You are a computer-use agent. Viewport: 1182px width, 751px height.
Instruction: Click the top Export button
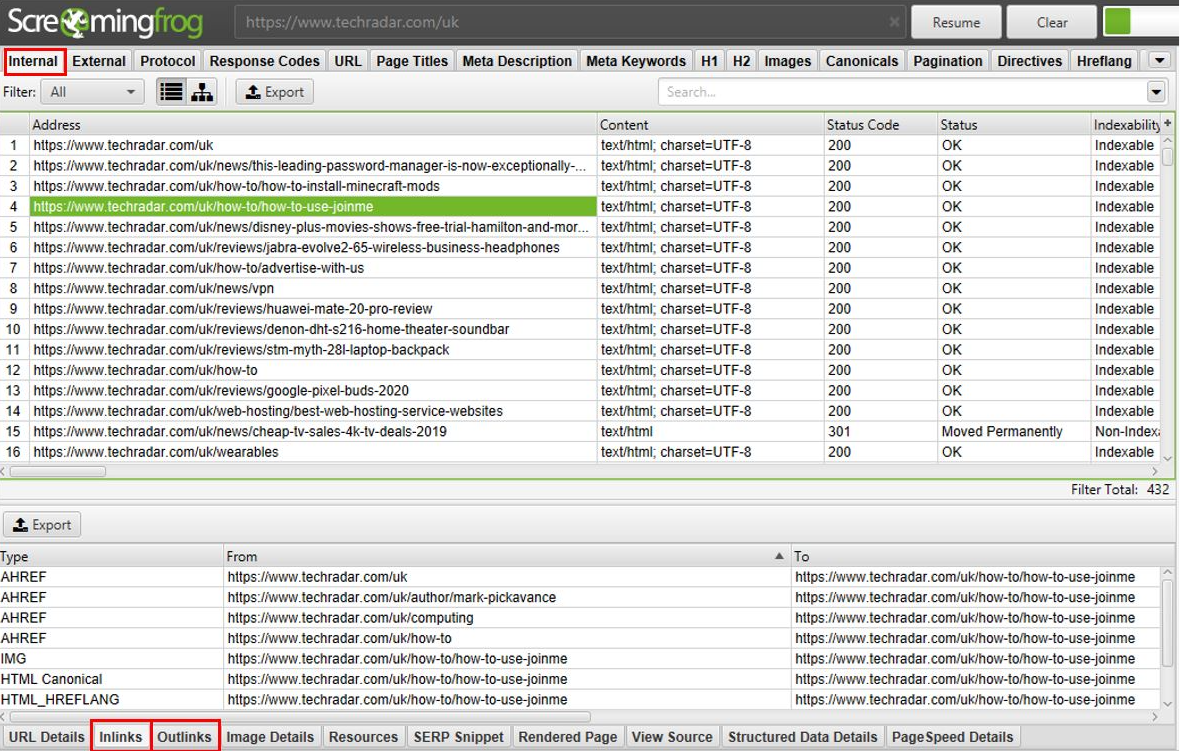coord(275,92)
